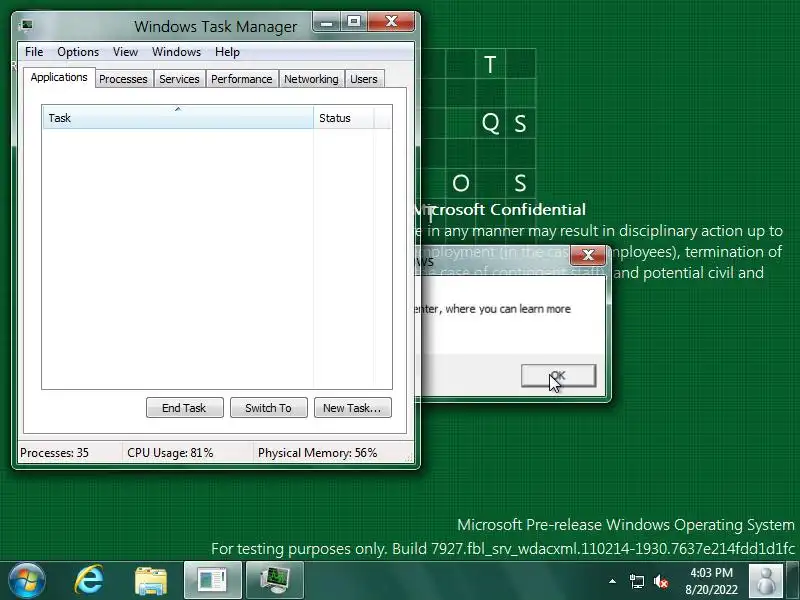Open the Windows menu
This screenshot has width=800, height=600.
point(177,52)
